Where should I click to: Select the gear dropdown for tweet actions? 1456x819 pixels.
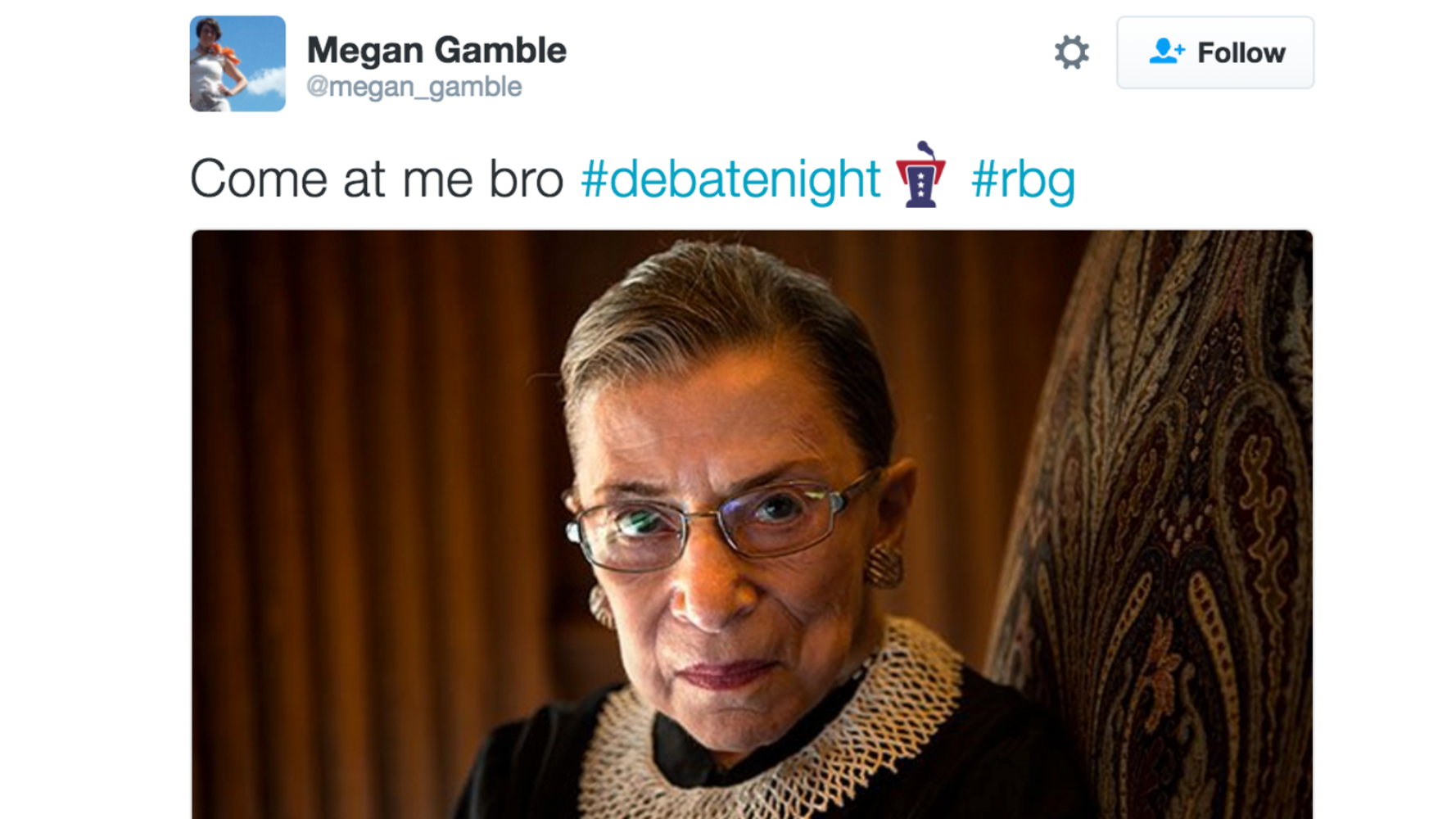pyautogui.click(x=1070, y=52)
